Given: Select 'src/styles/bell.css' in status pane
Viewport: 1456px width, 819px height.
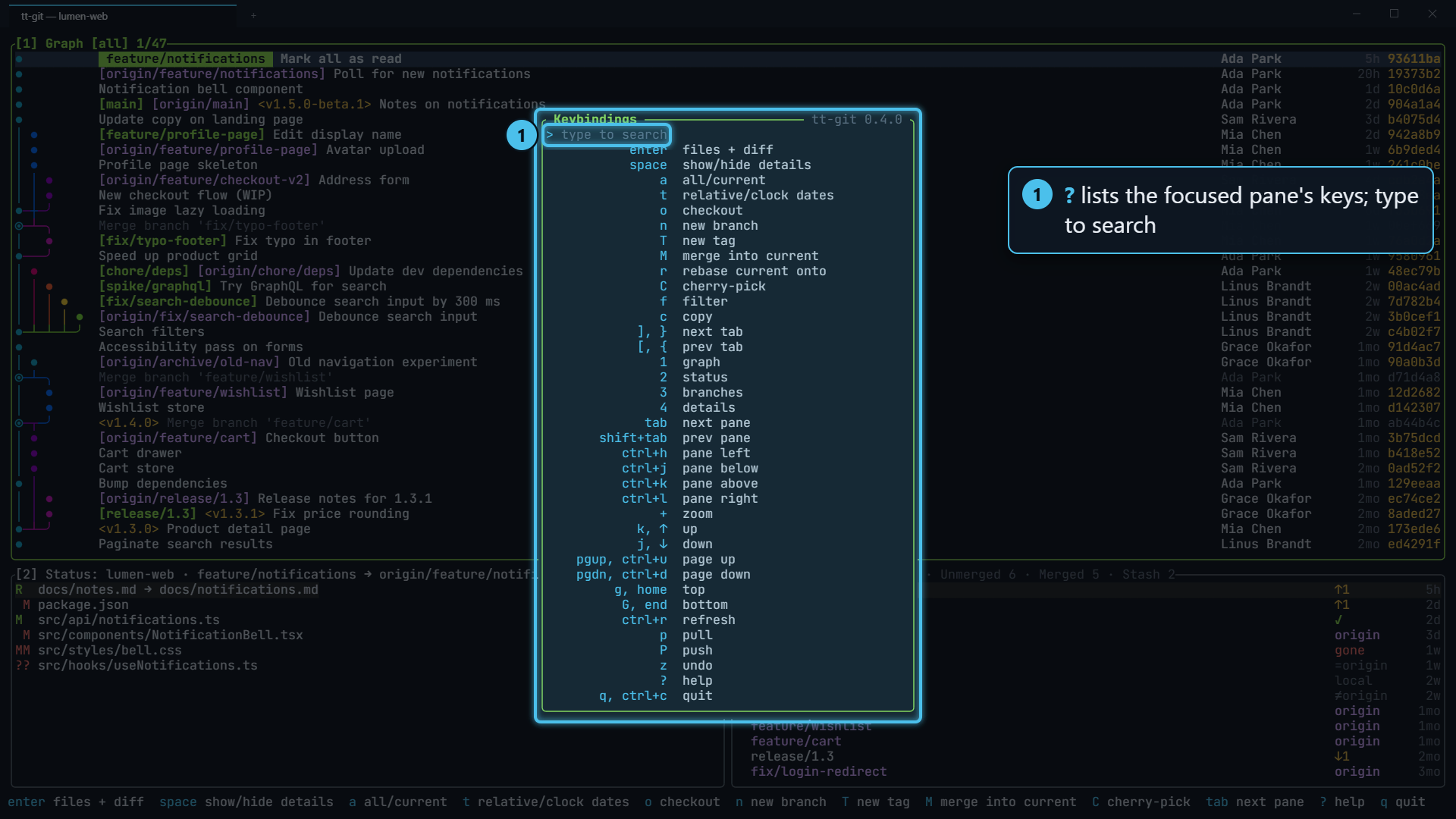Looking at the screenshot, I should [x=110, y=651].
